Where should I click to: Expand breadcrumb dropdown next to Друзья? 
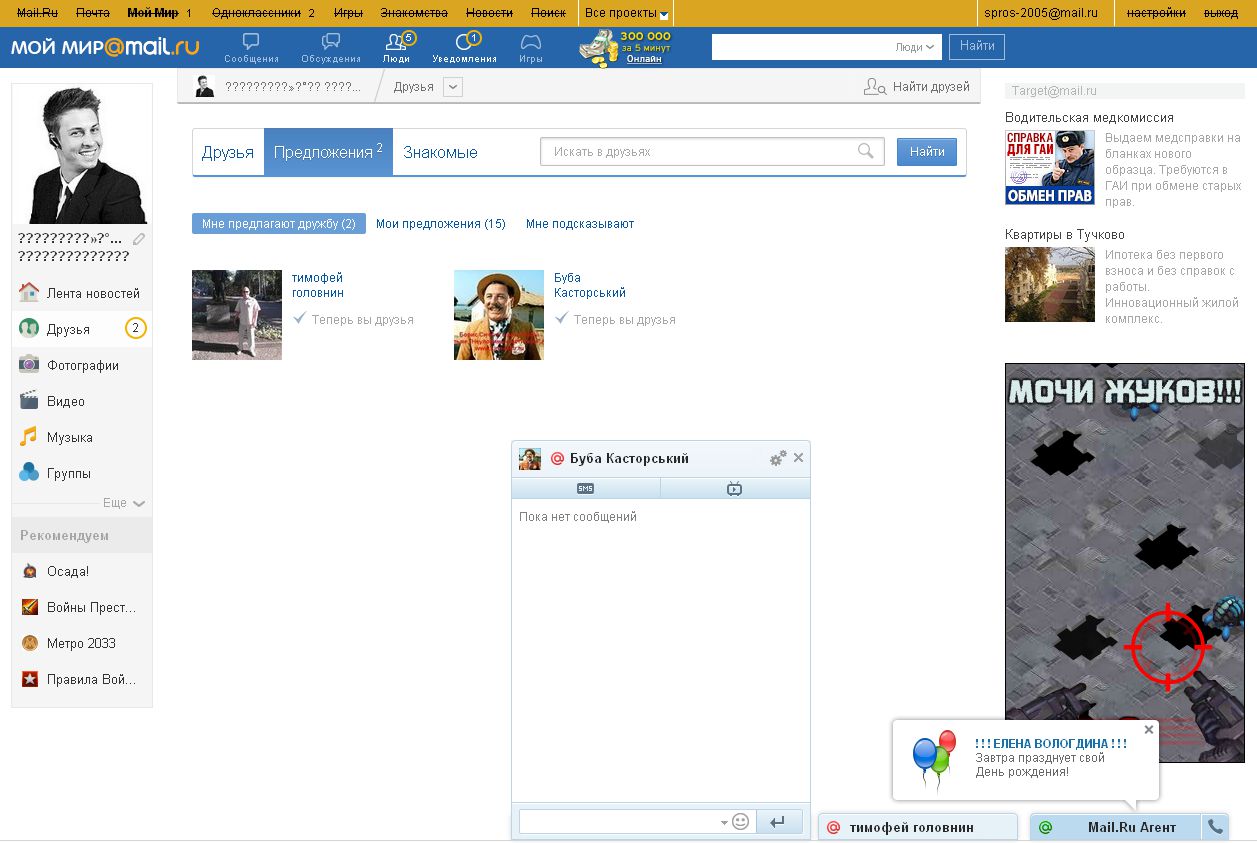point(453,87)
